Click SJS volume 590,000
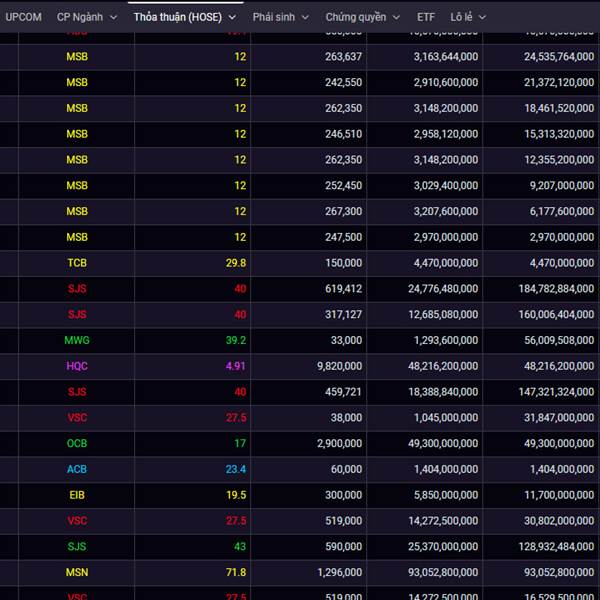 [344, 546]
